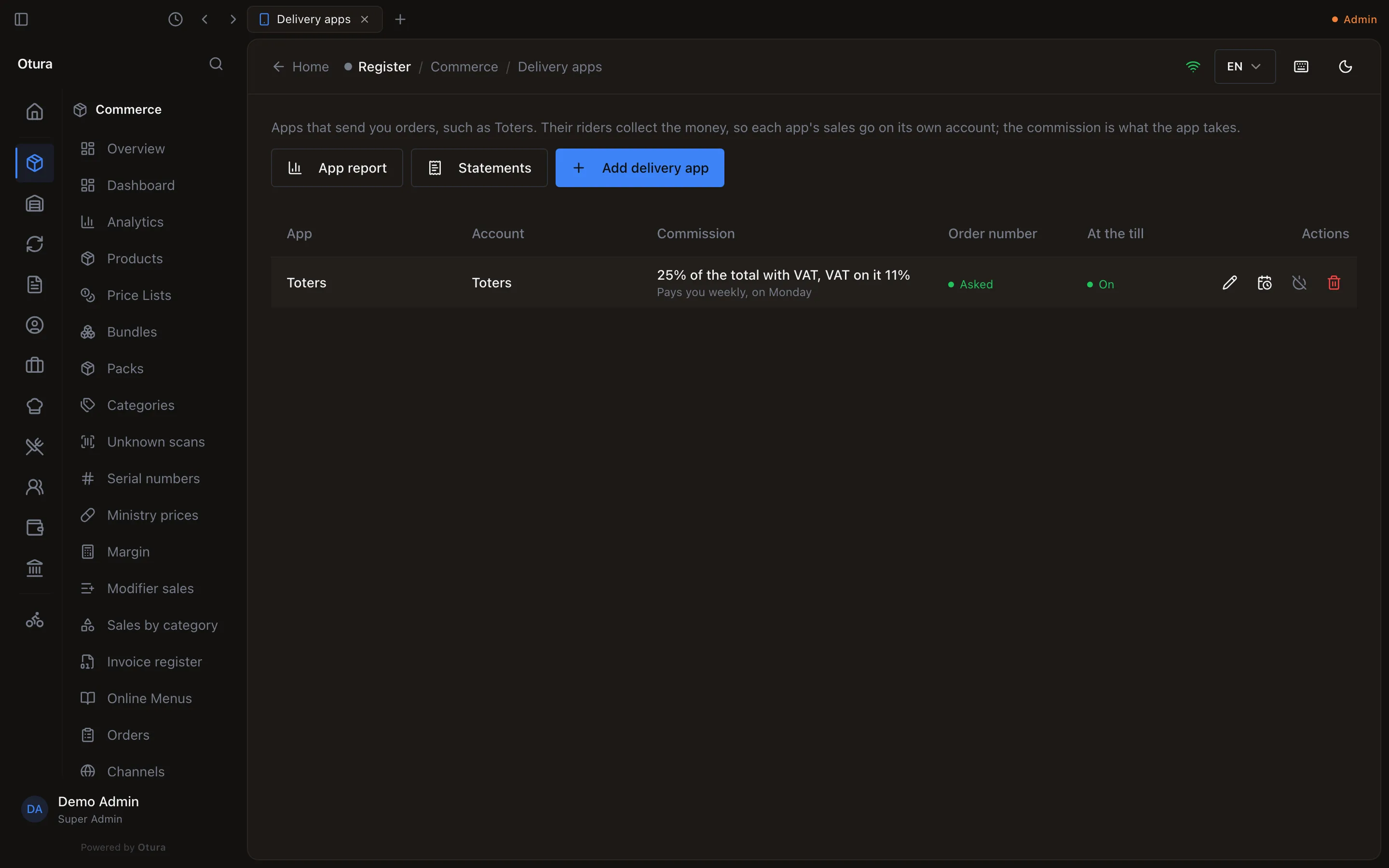1389x868 pixels.
Task: Open the Statements button
Action: pos(479,168)
